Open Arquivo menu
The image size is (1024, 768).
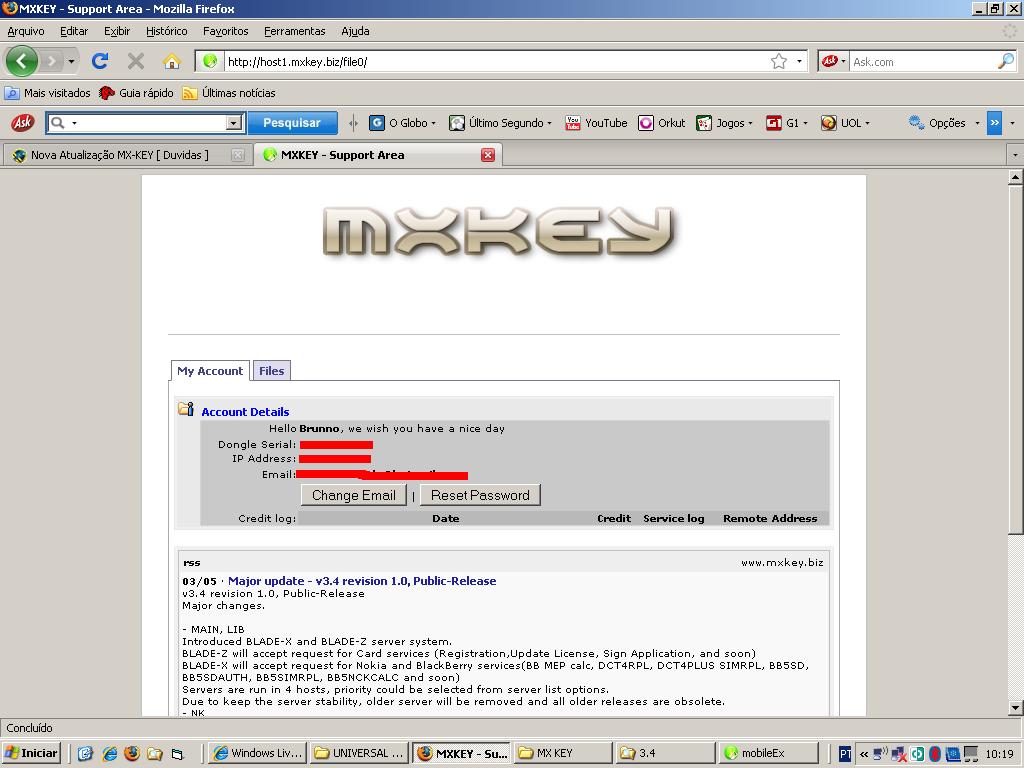tap(25, 31)
